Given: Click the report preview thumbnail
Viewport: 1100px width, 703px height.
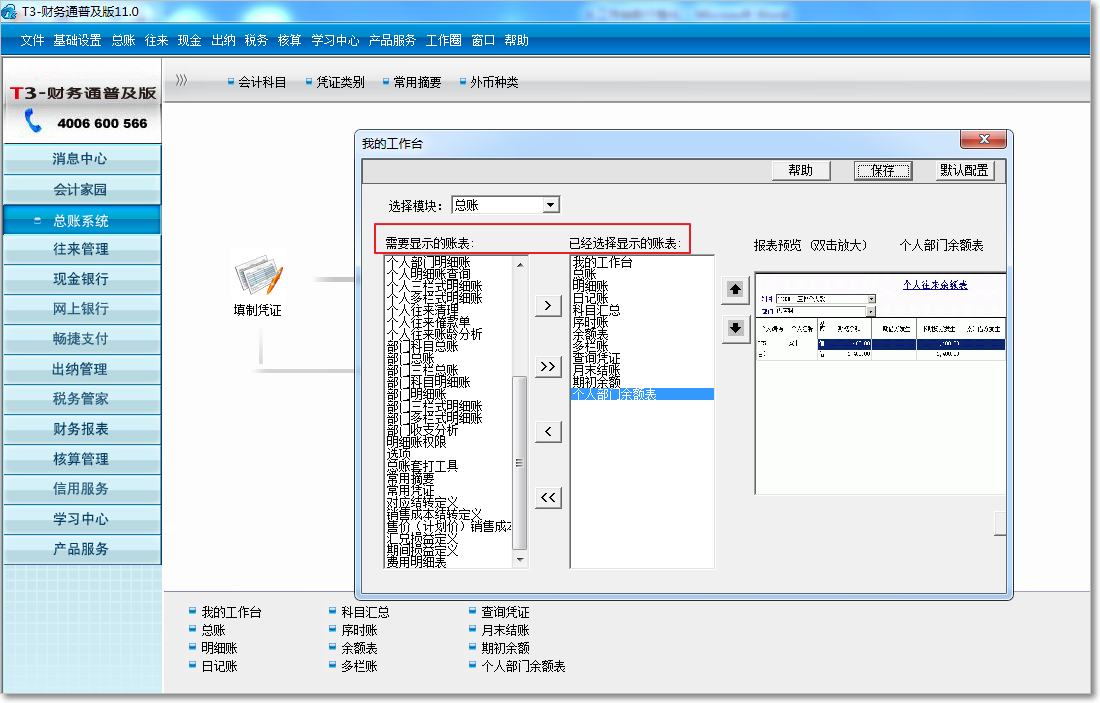Looking at the screenshot, I should 880,383.
